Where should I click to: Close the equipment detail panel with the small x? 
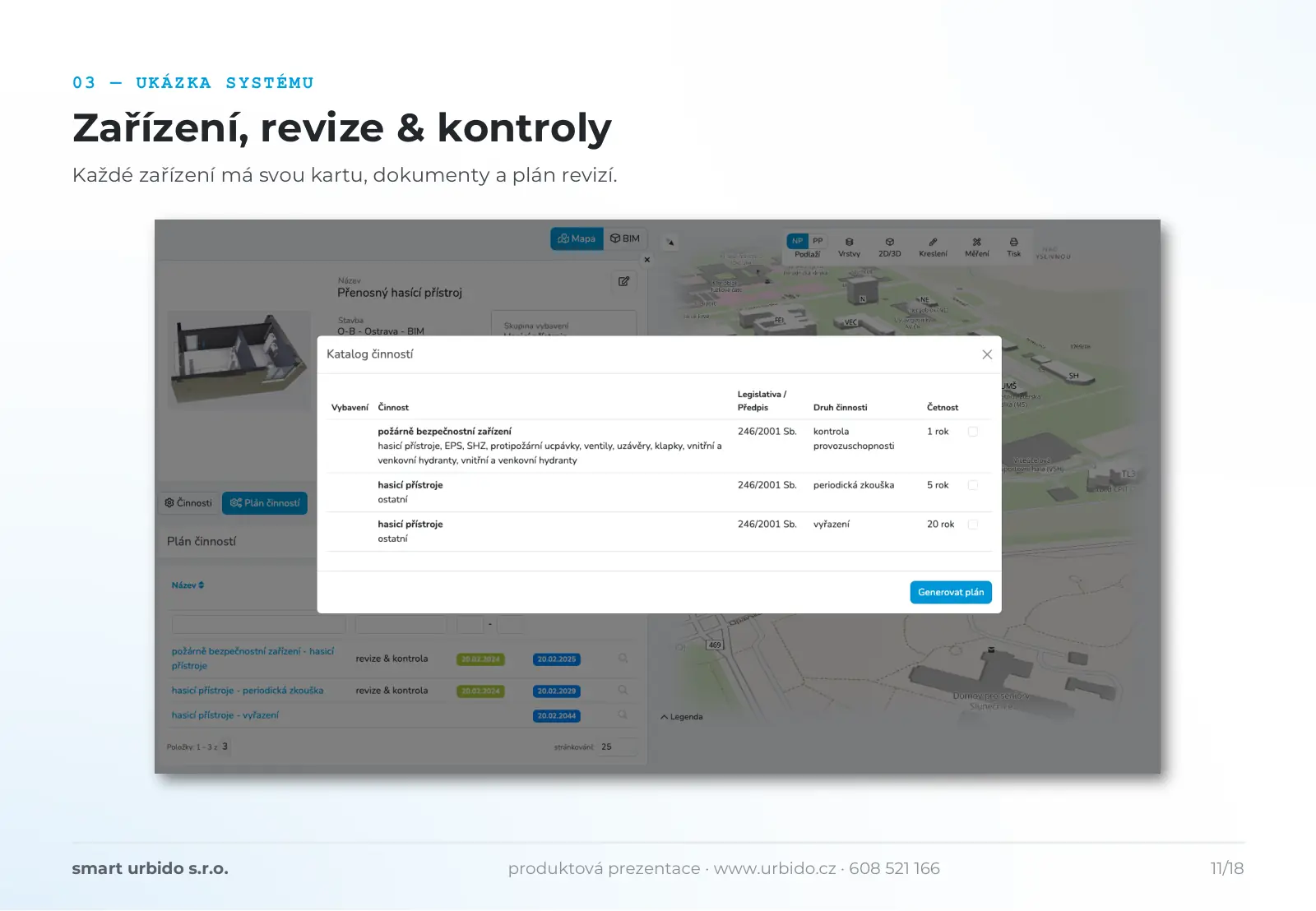point(647,260)
